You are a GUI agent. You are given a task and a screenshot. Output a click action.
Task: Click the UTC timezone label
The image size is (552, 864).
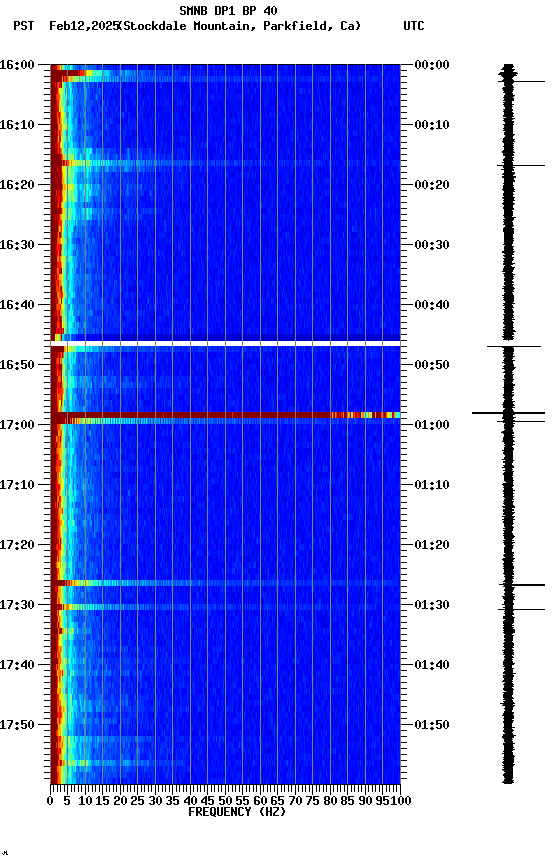(x=414, y=26)
